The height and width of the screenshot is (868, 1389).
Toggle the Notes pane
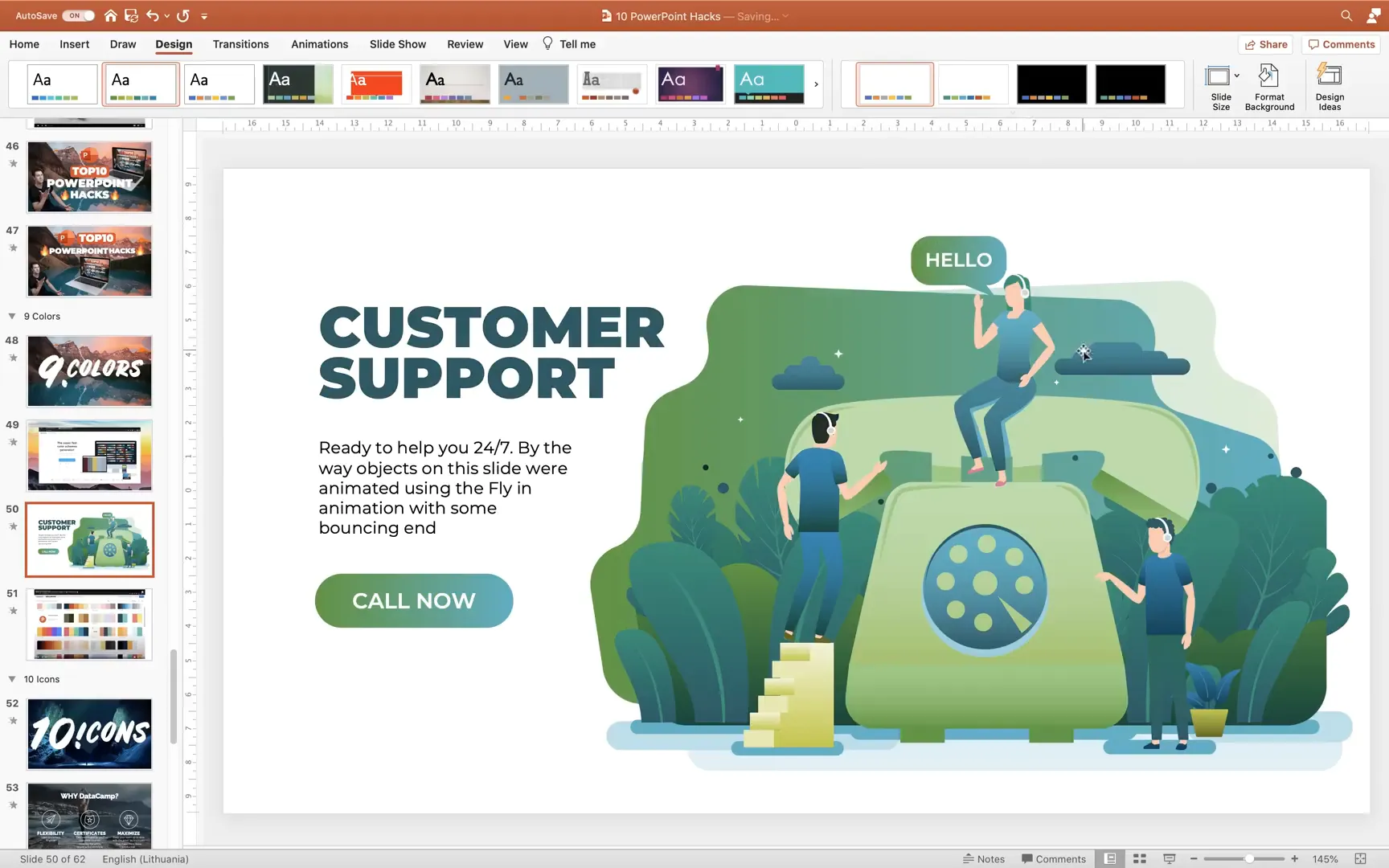984,858
